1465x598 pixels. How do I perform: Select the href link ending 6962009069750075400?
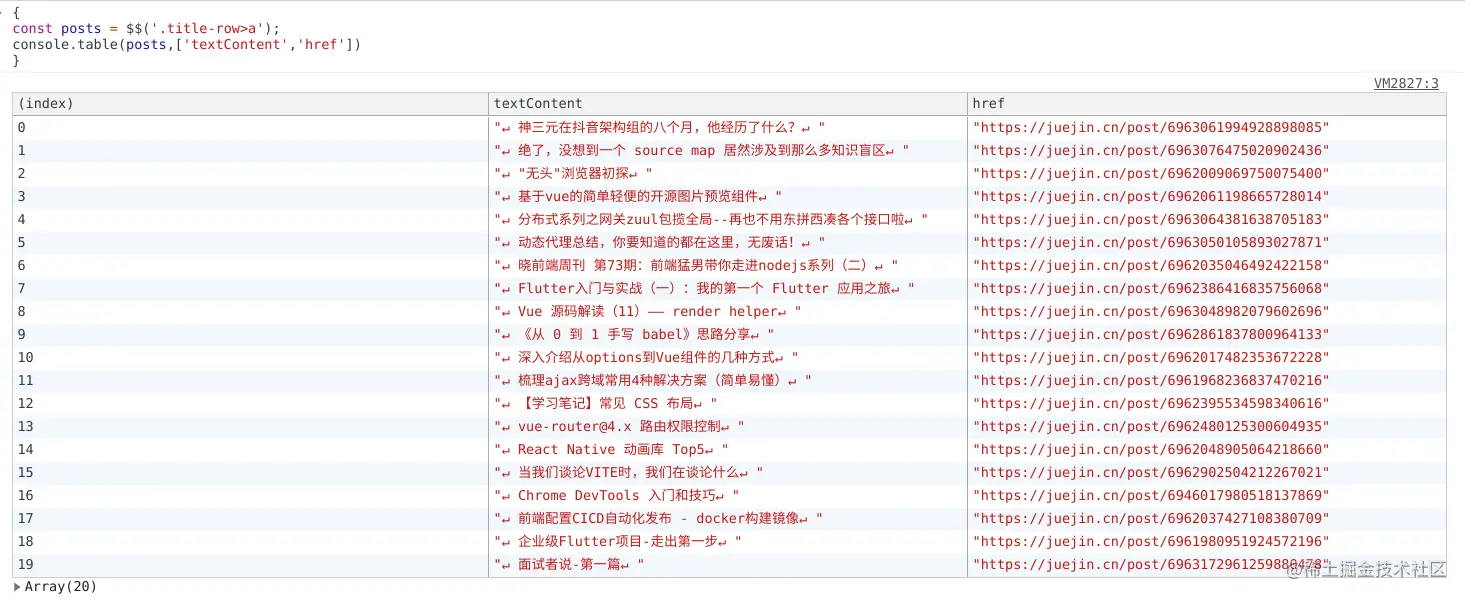1152,173
